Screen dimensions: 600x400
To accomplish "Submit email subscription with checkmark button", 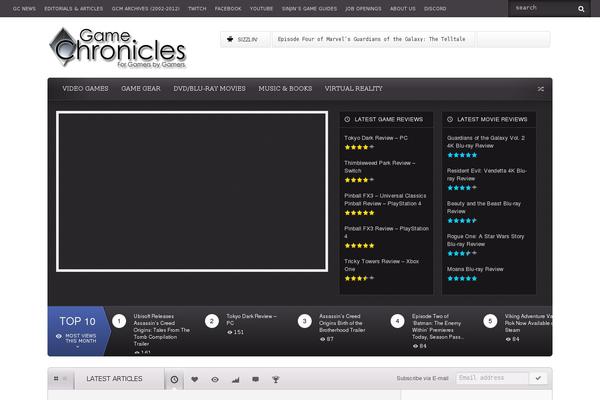I will [x=538, y=378].
